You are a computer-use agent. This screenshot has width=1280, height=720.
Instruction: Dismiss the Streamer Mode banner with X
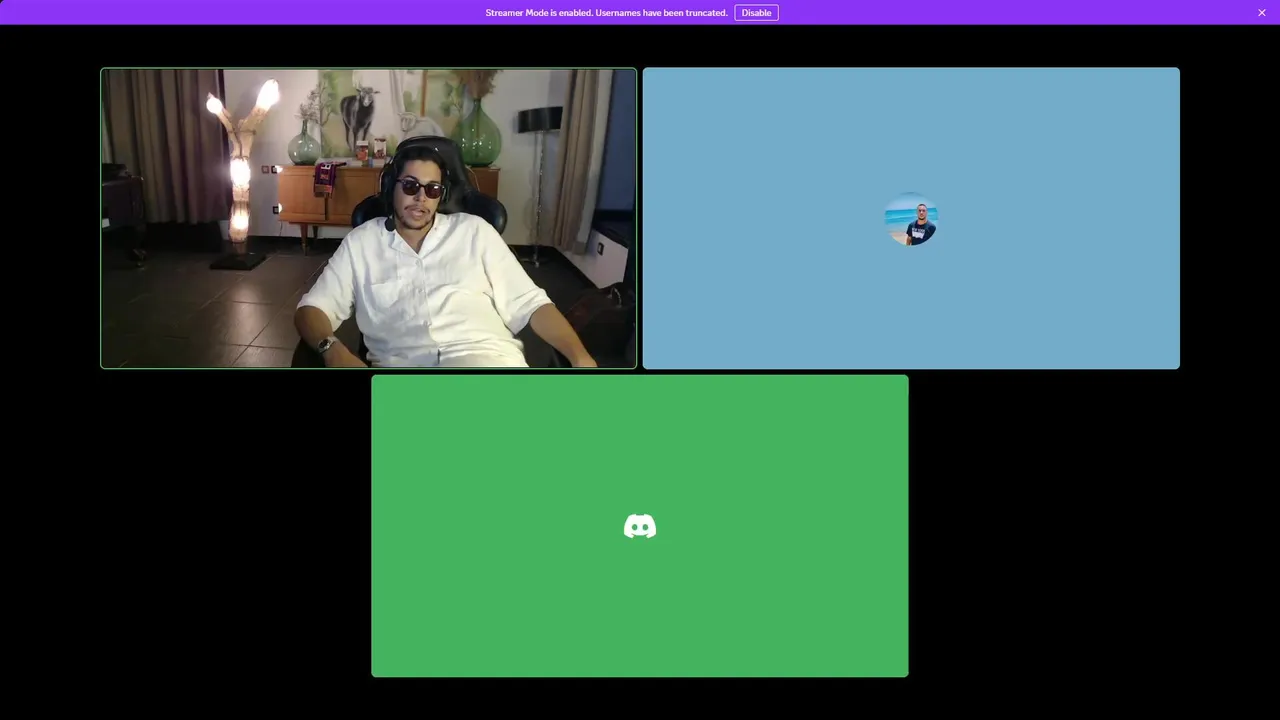click(x=1262, y=13)
